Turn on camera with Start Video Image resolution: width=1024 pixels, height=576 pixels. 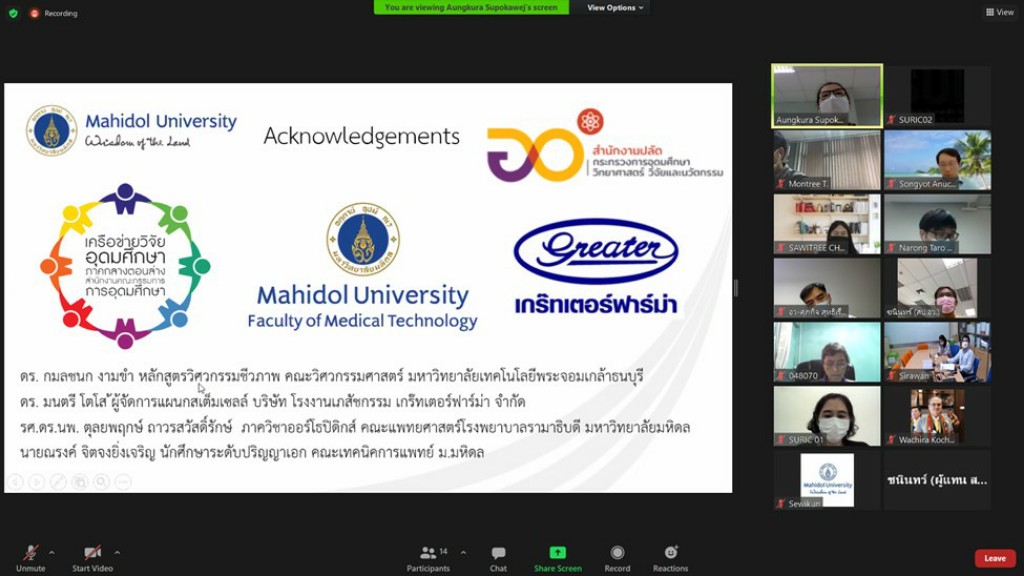pos(93,559)
